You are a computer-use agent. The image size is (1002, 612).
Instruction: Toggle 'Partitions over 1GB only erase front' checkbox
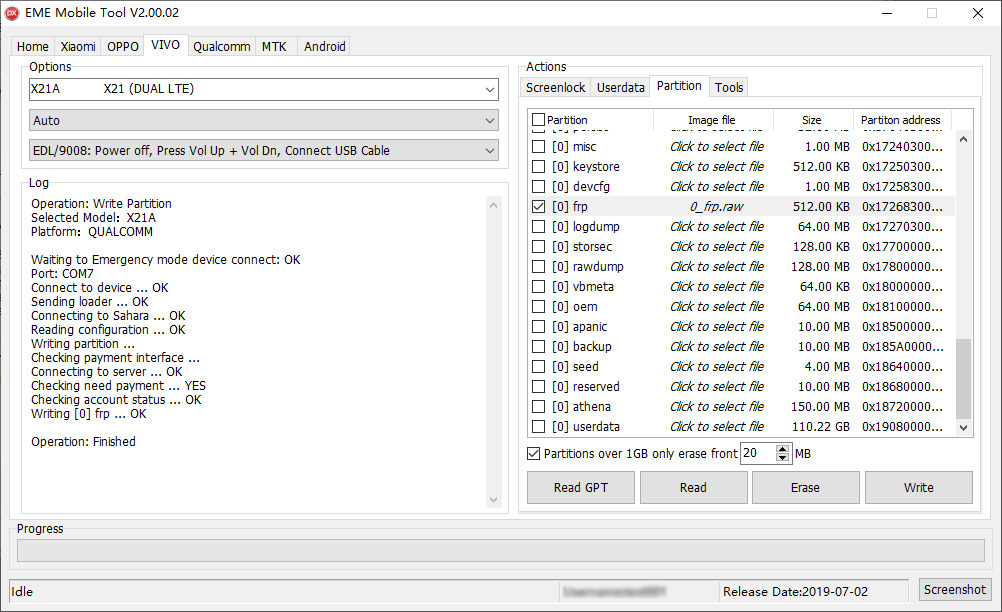[534, 454]
